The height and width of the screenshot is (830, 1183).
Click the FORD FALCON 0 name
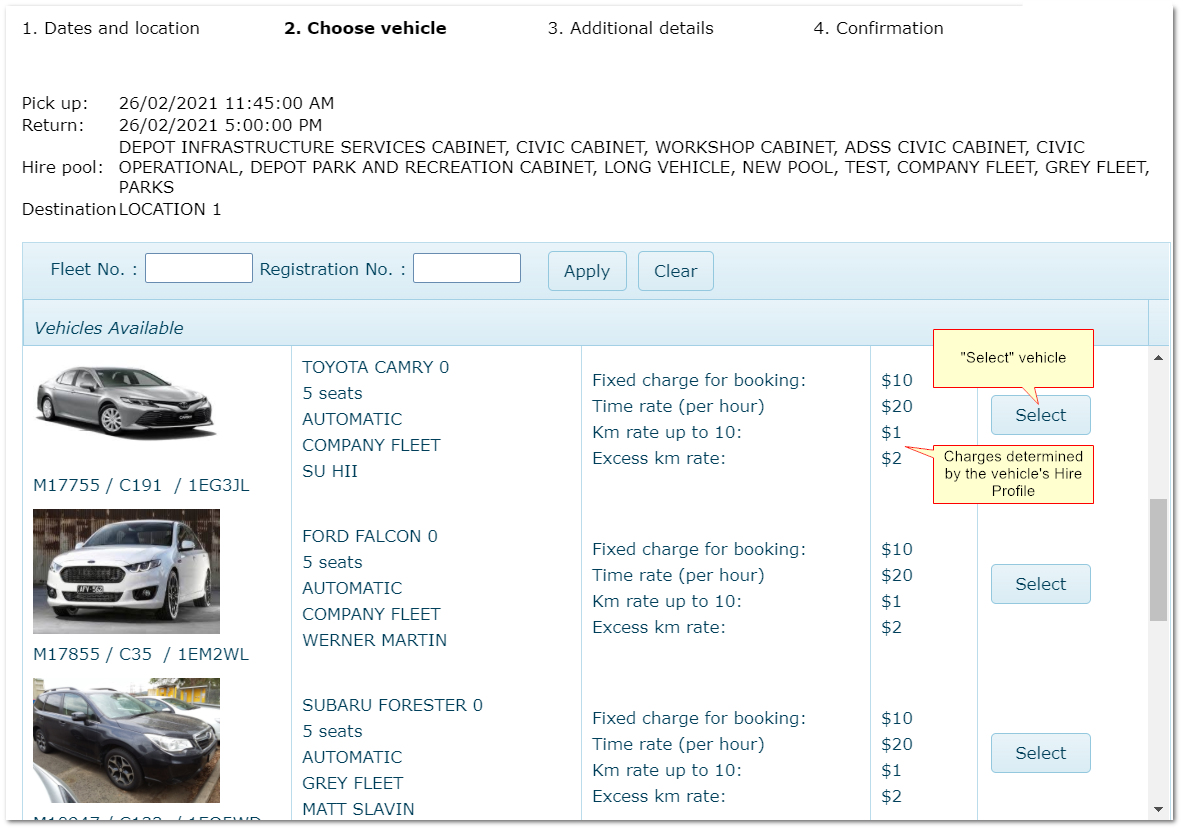(369, 536)
